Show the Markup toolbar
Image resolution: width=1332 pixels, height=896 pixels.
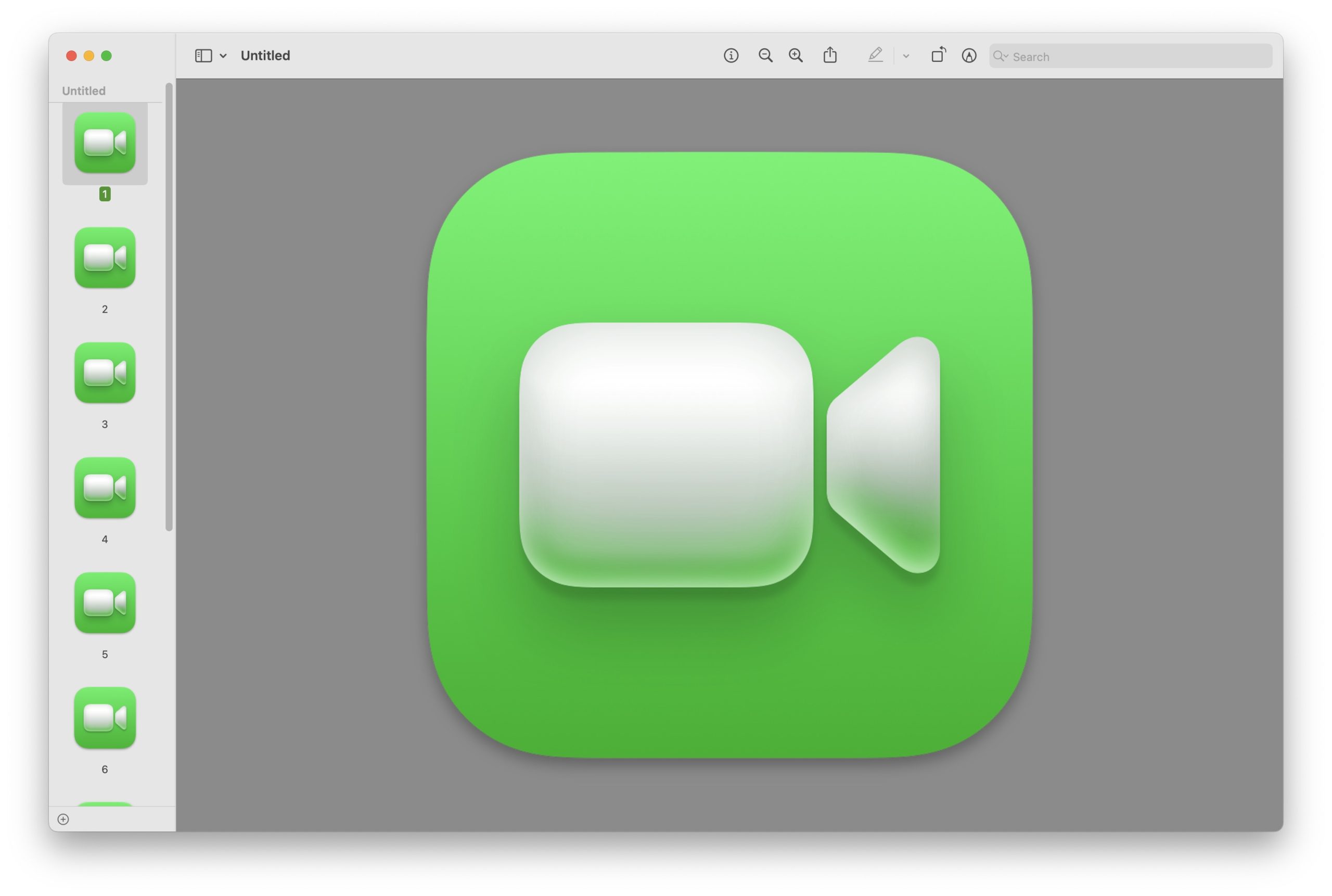point(969,56)
